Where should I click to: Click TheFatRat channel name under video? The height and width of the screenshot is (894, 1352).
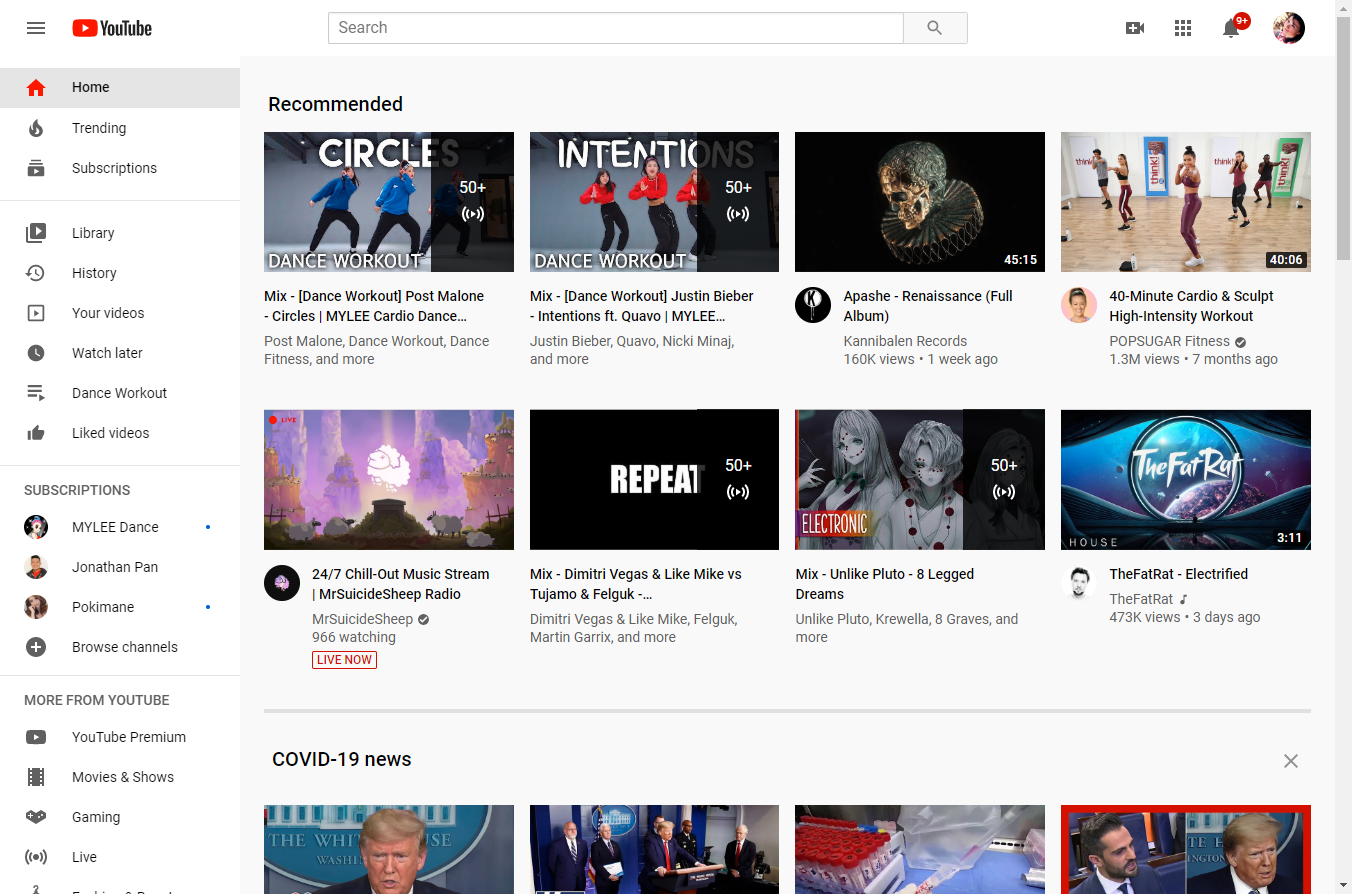(x=1141, y=599)
